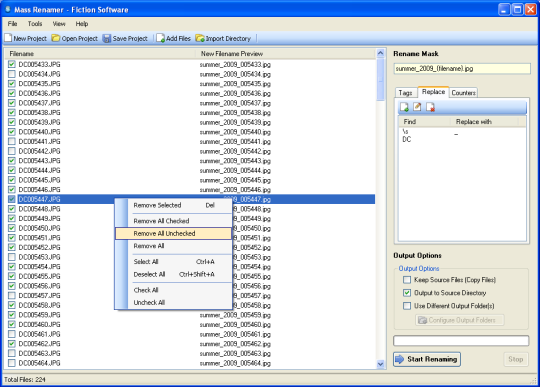The height and width of the screenshot is (387, 540).
Task: Check the DC005442.JPG checkbox
Action: 12,151
